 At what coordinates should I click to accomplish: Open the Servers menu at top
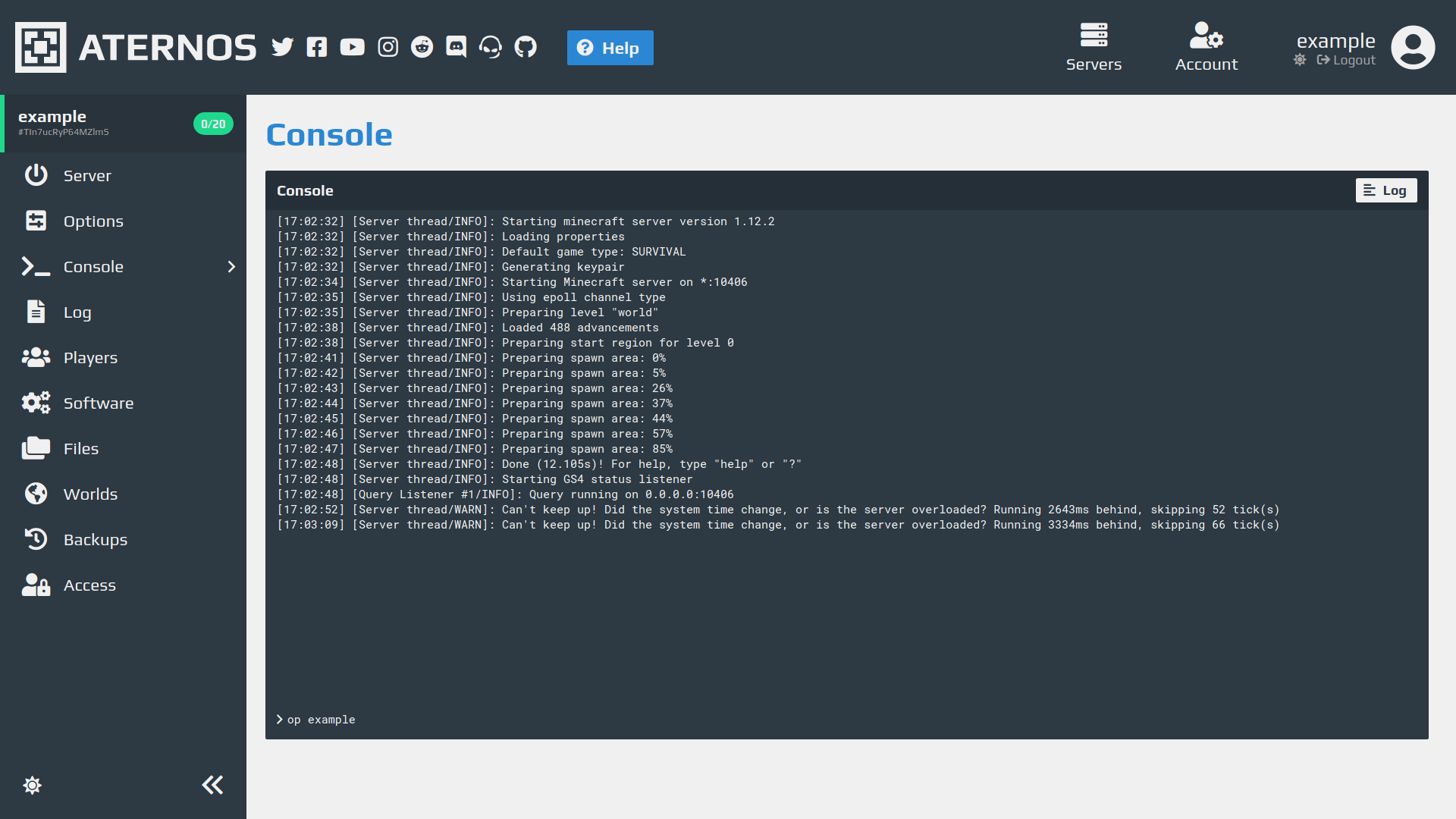[1094, 47]
